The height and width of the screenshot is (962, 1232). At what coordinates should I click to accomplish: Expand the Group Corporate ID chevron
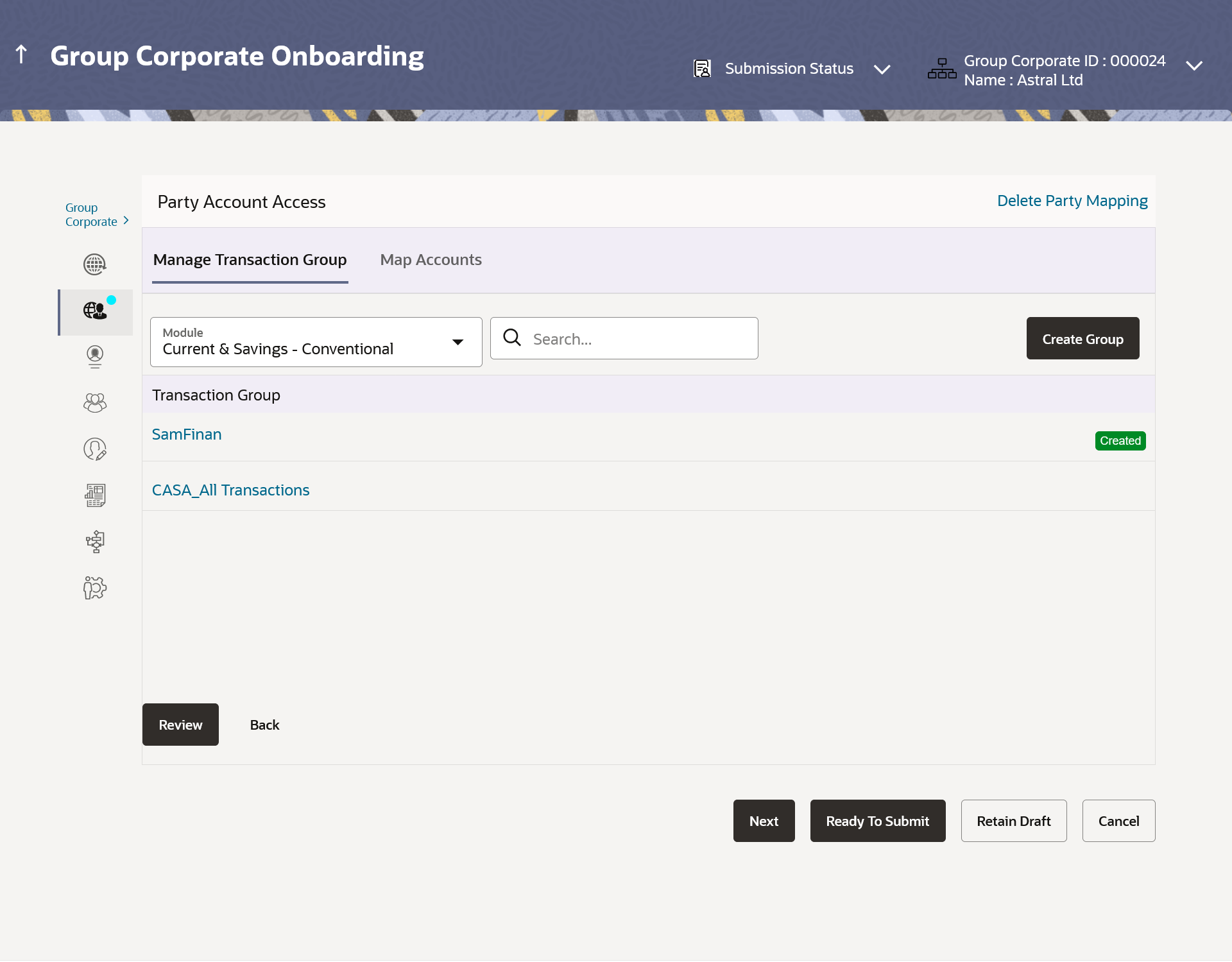click(1193, 66)
